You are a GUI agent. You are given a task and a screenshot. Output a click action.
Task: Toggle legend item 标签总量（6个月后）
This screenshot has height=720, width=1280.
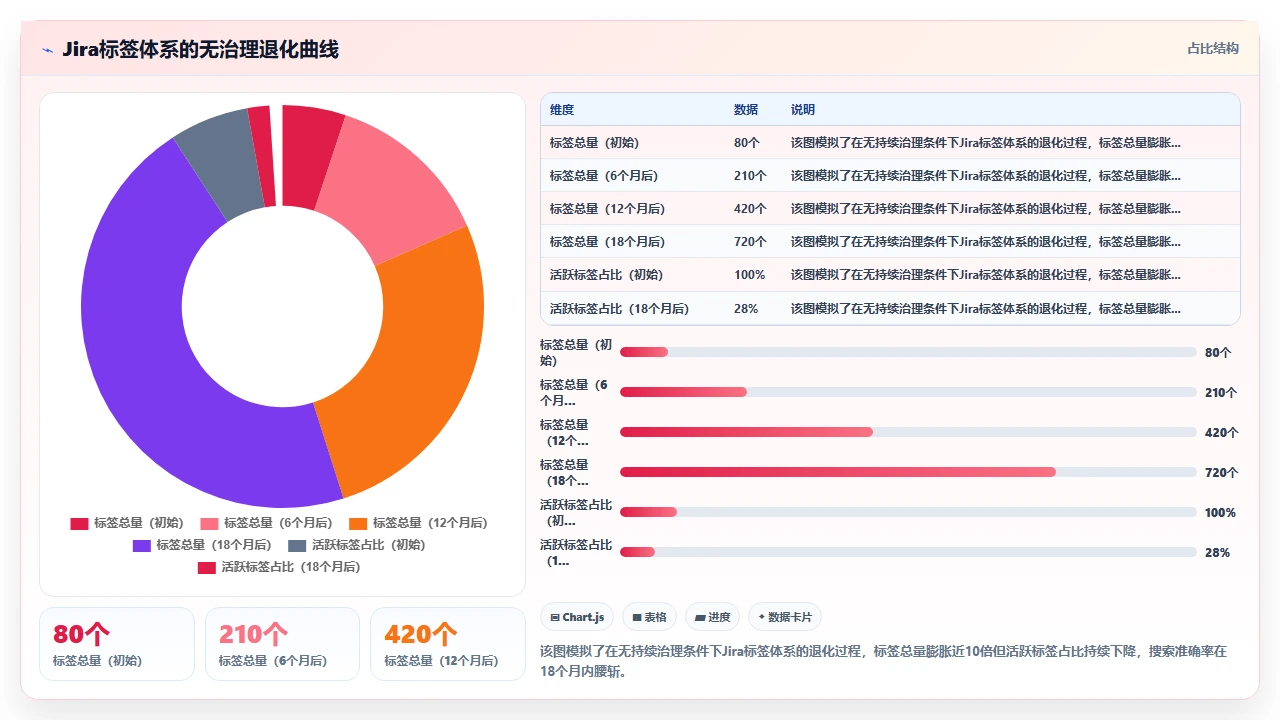point(265,523)
